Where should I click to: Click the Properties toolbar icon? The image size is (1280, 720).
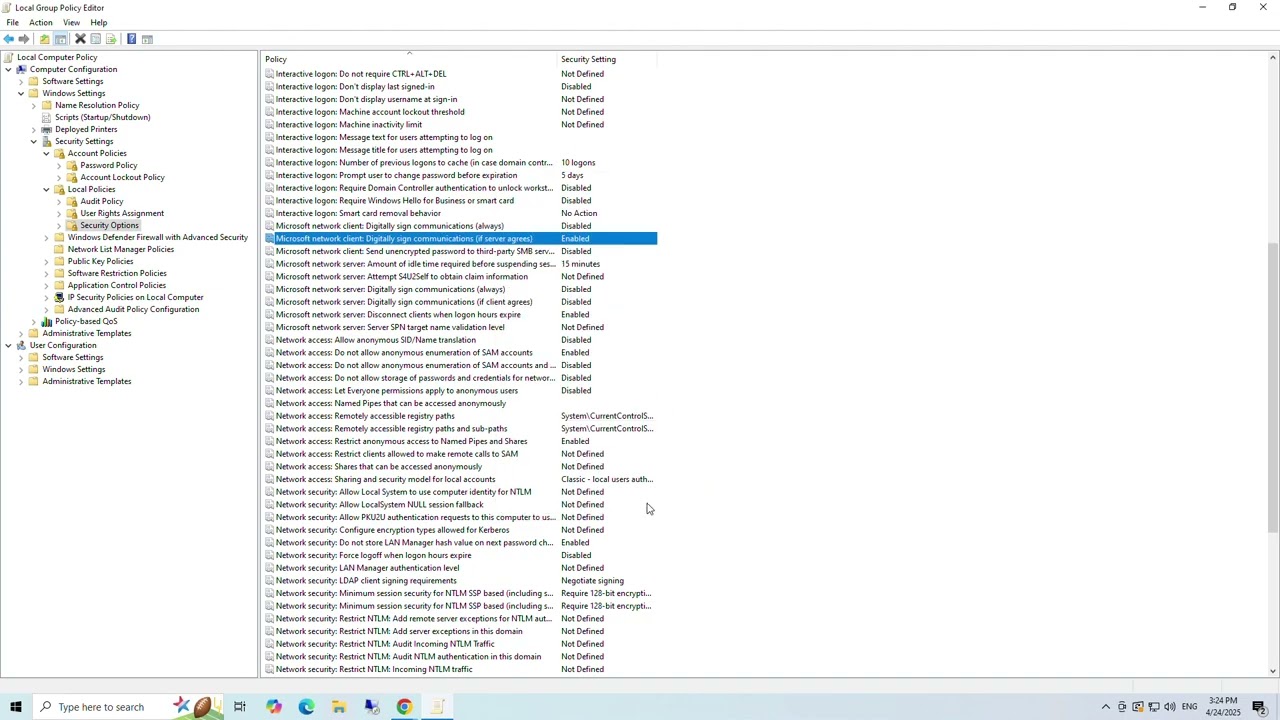[x=96, y=39]
